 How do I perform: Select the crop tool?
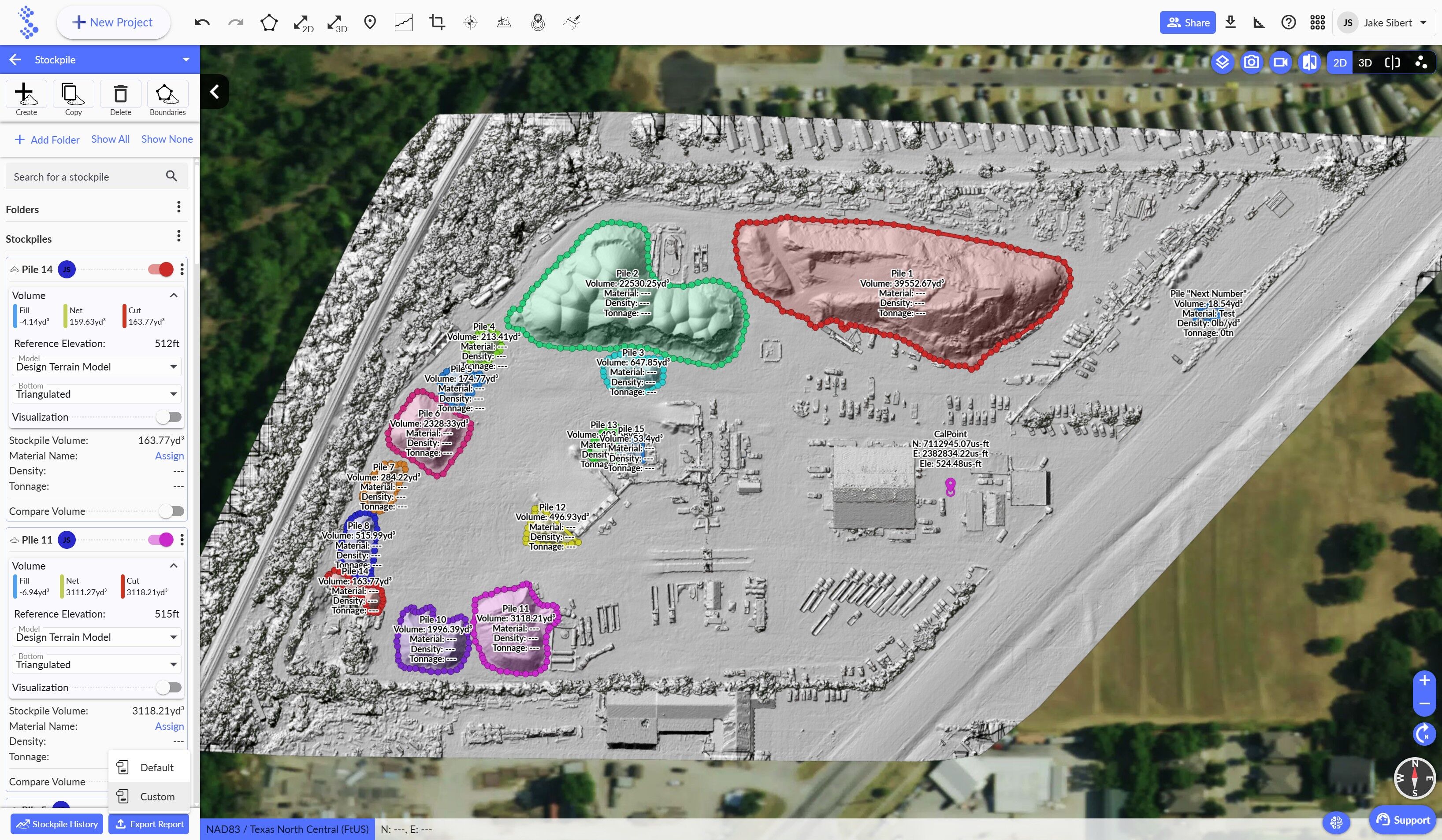pyautogui.click(x=437, y=22)
